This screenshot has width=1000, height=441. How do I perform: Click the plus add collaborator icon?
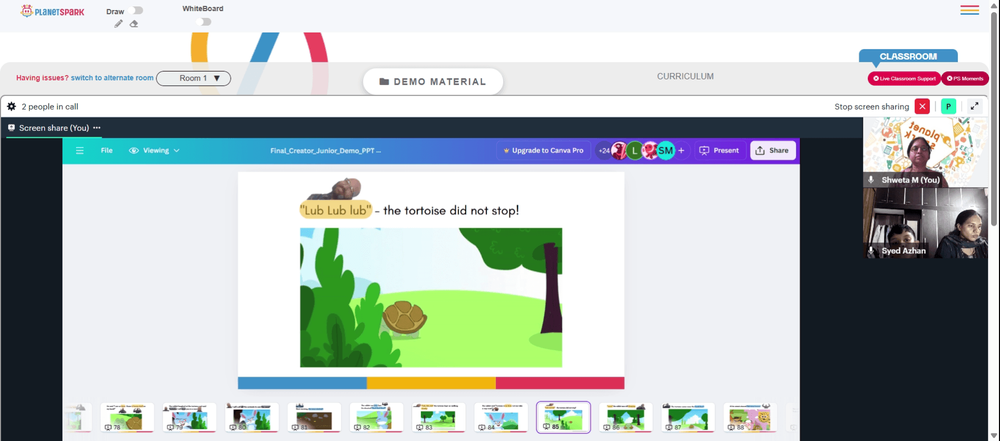pos(681,151)
